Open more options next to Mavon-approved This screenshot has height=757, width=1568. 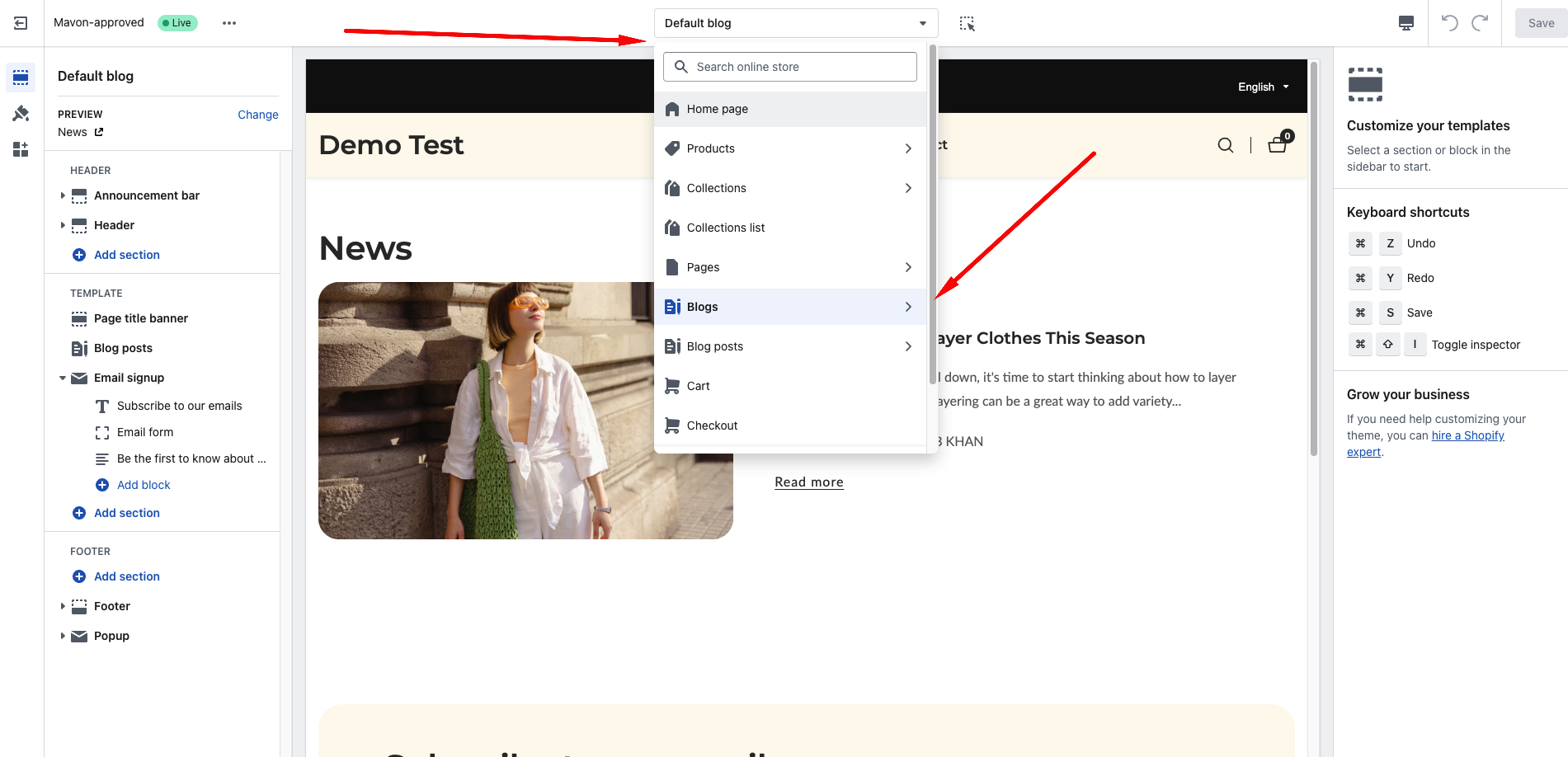click(228, 22)
